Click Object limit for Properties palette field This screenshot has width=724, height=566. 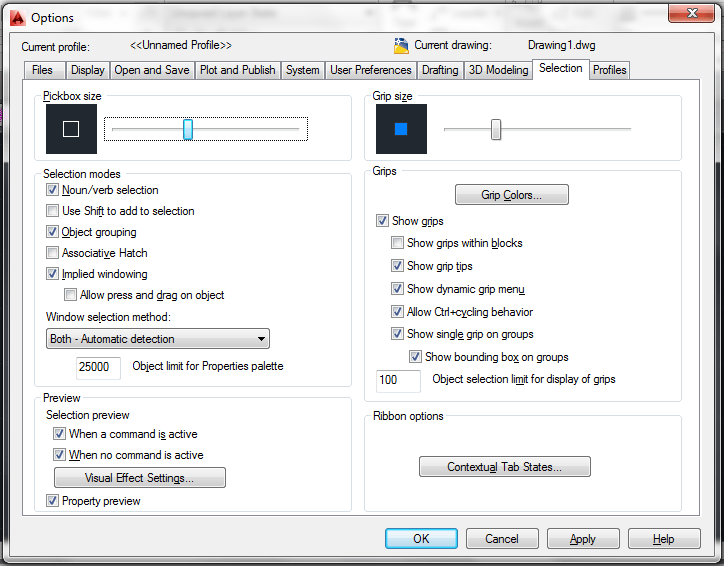[x=98, y=367]
